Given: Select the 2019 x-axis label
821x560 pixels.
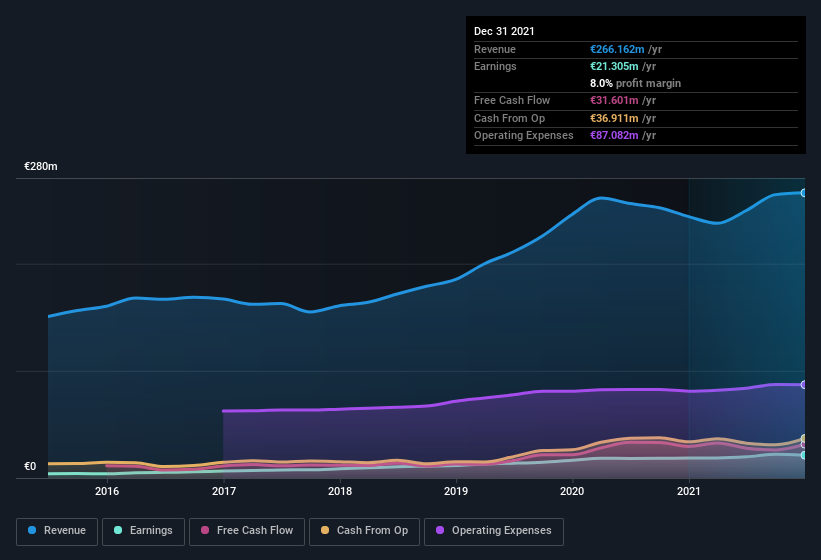Looking at the screenshot, I should coord(456,491).
